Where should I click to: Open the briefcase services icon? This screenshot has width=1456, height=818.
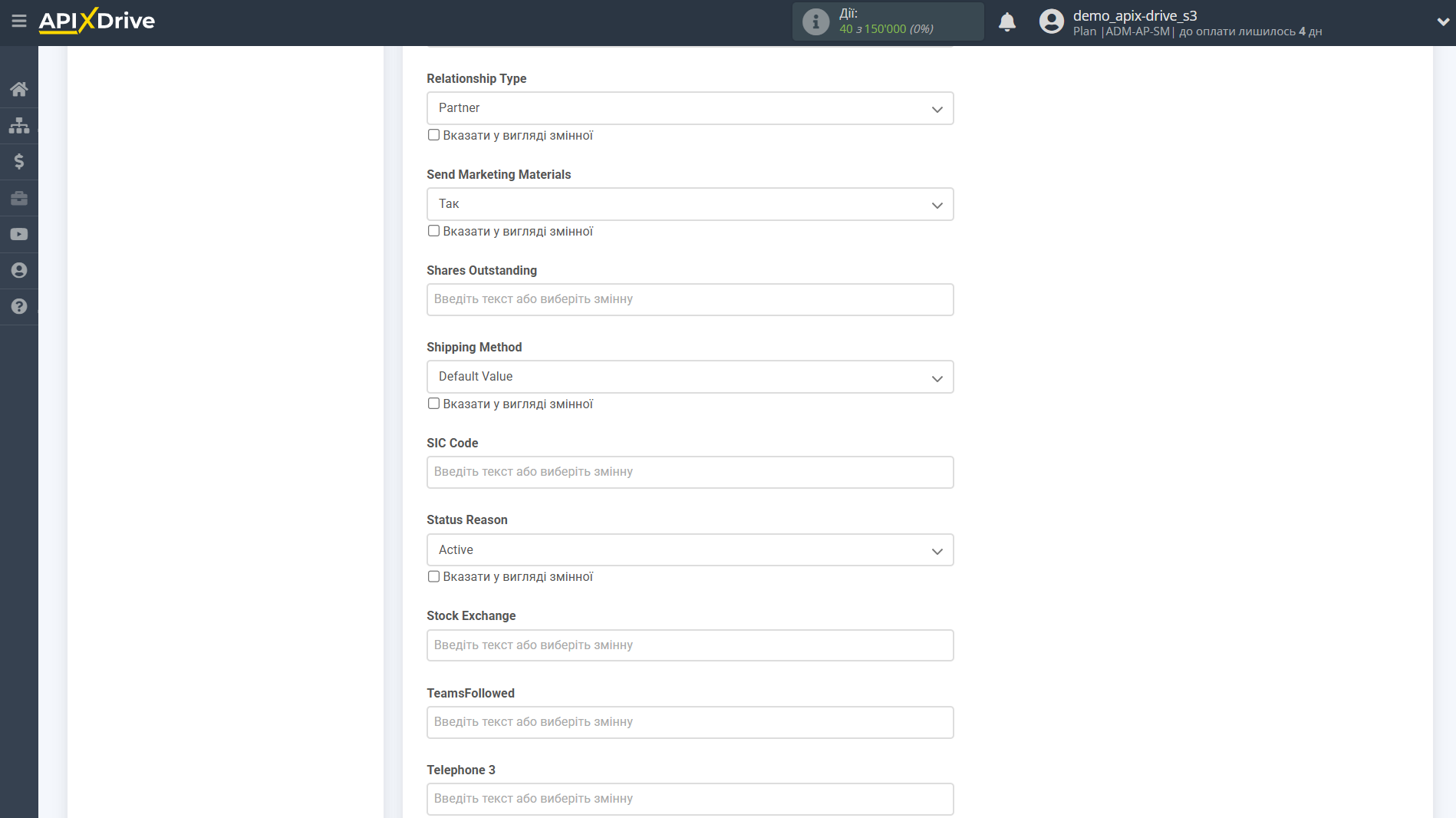19,198
